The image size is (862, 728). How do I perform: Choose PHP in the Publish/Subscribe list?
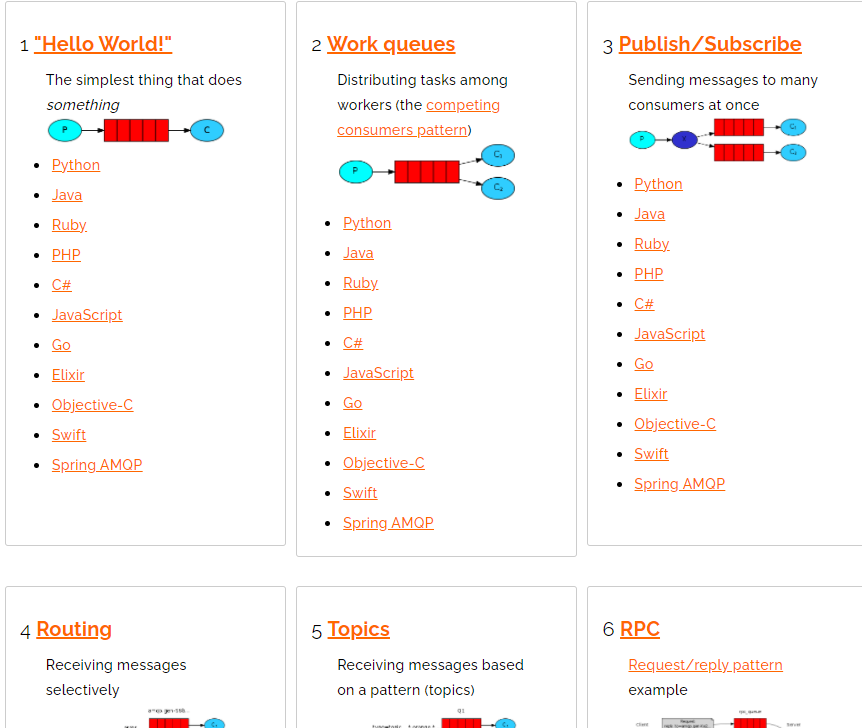point(649,274)
